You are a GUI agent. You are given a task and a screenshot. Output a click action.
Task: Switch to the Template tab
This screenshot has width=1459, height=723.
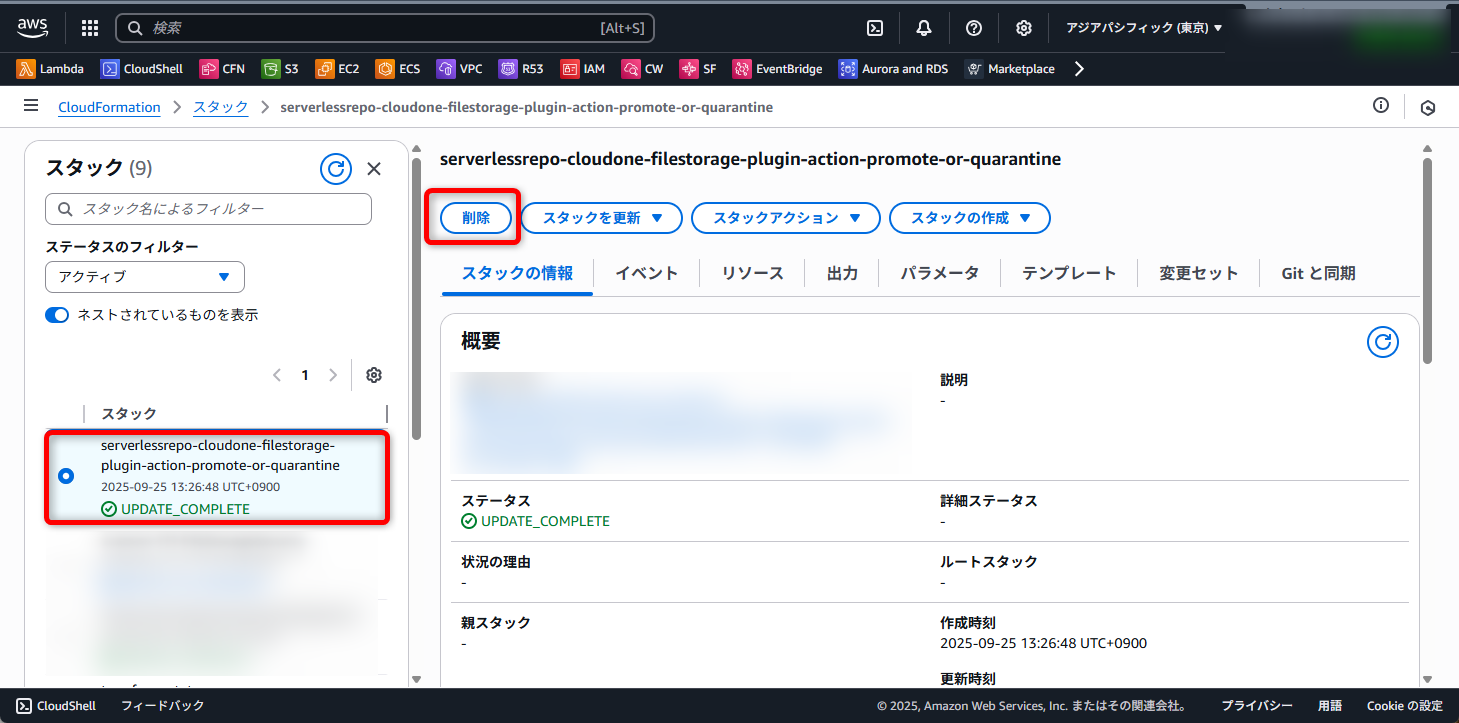[1068, 273]
